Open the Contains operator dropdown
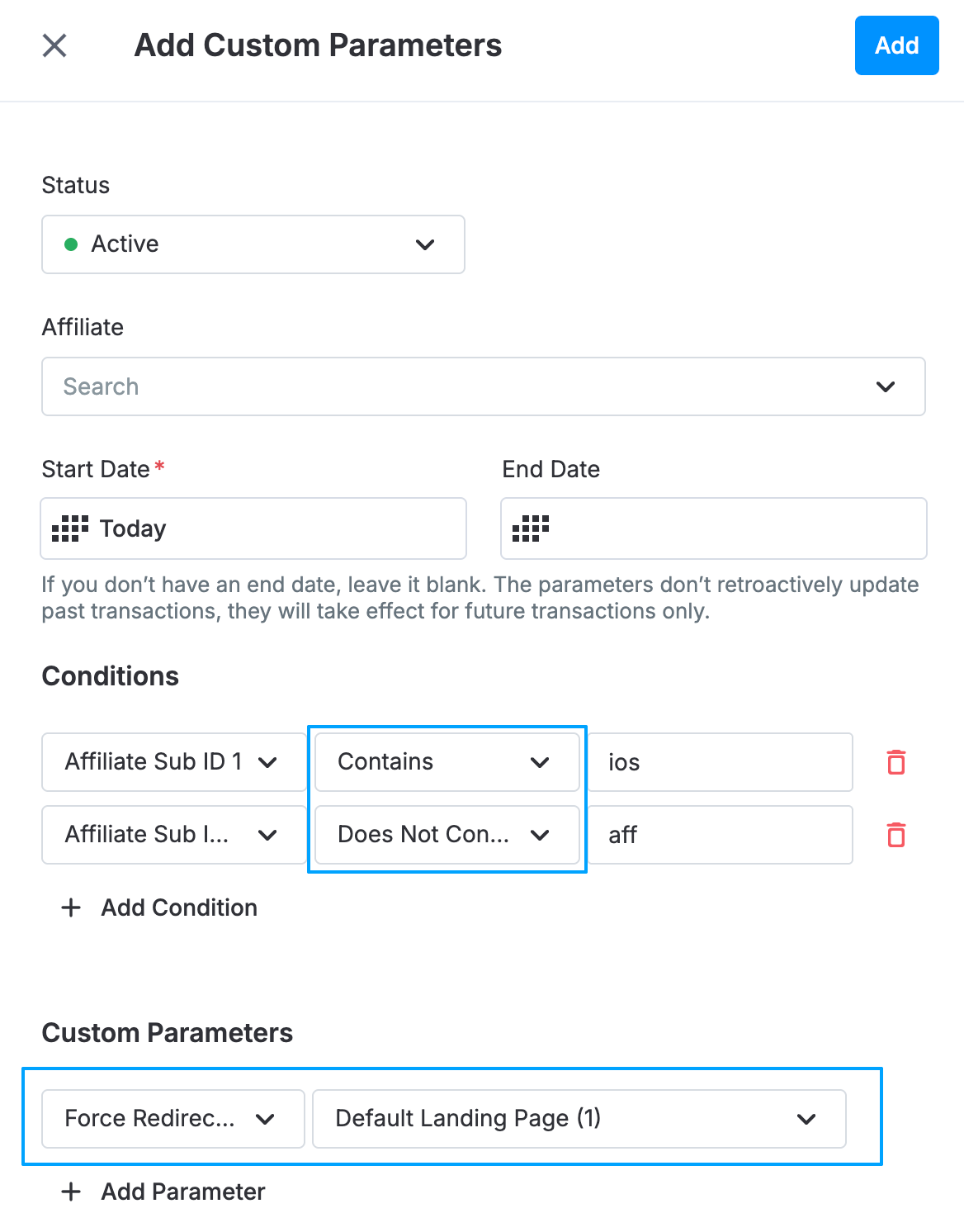Image resolution: width=964 pixels, height=1232 pixels. point(447,762)
